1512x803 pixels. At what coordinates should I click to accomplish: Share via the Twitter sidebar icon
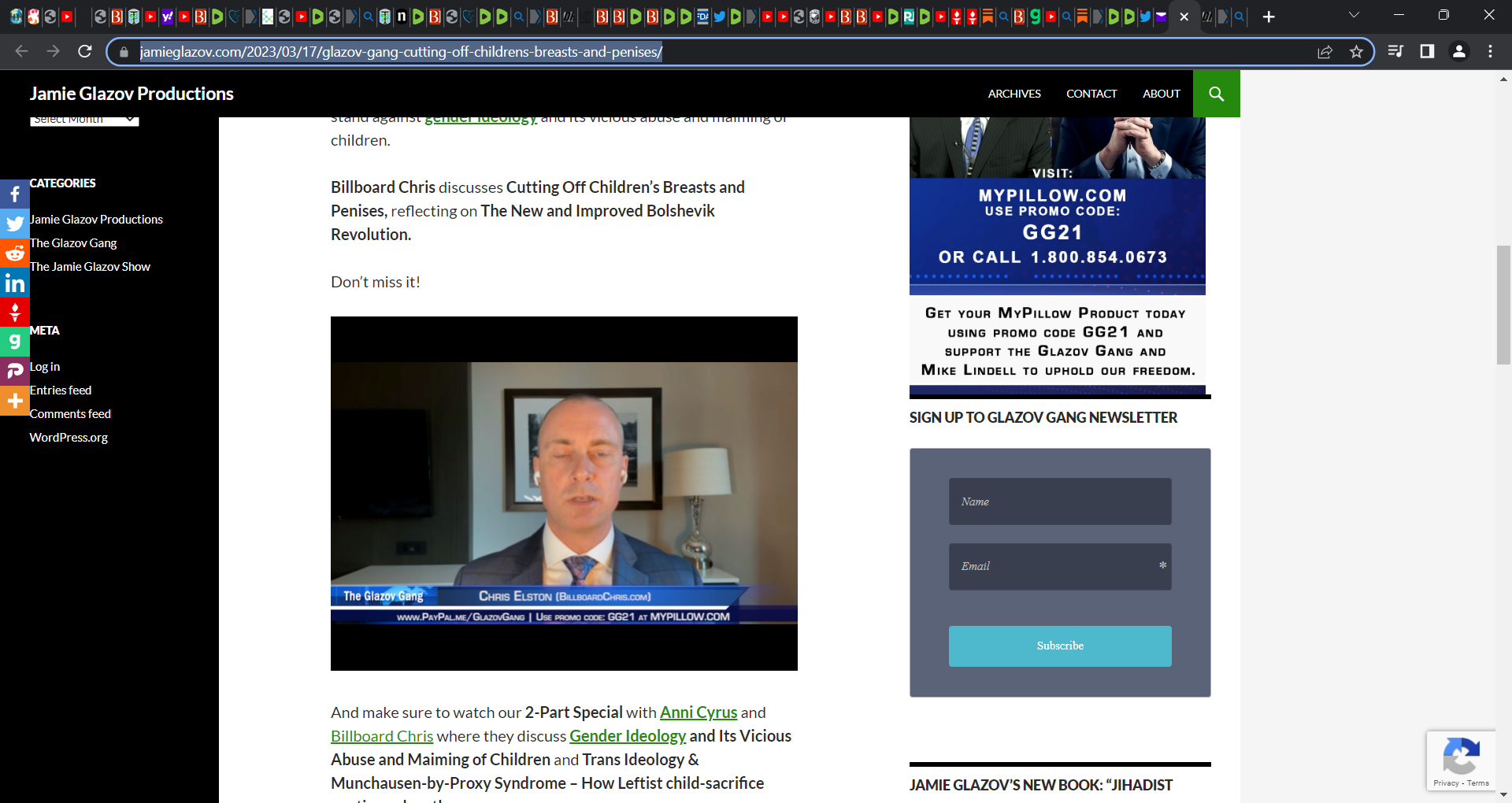(x=14, y=224)
